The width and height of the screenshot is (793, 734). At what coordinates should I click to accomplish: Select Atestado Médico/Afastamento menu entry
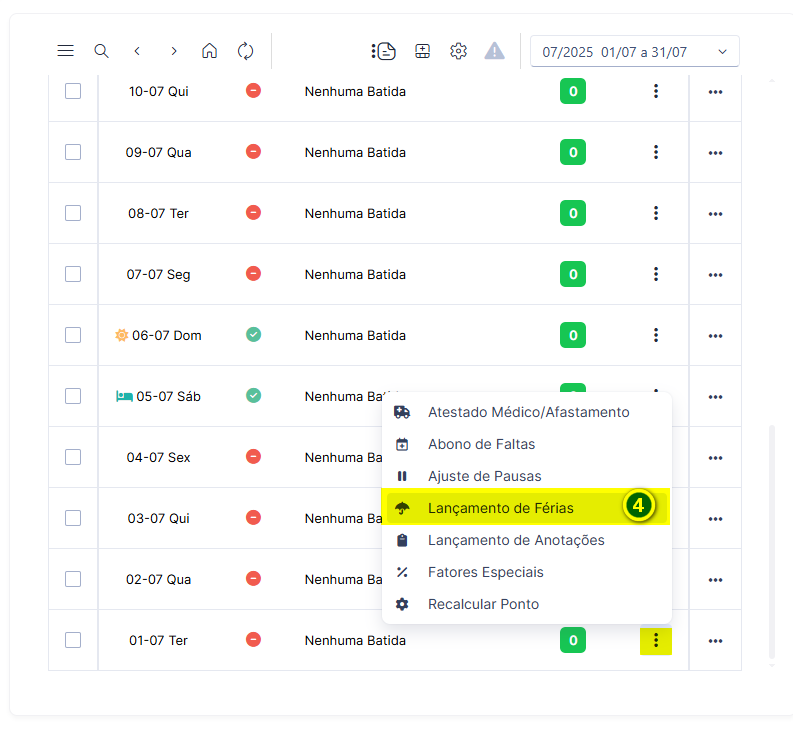[526, 412]
